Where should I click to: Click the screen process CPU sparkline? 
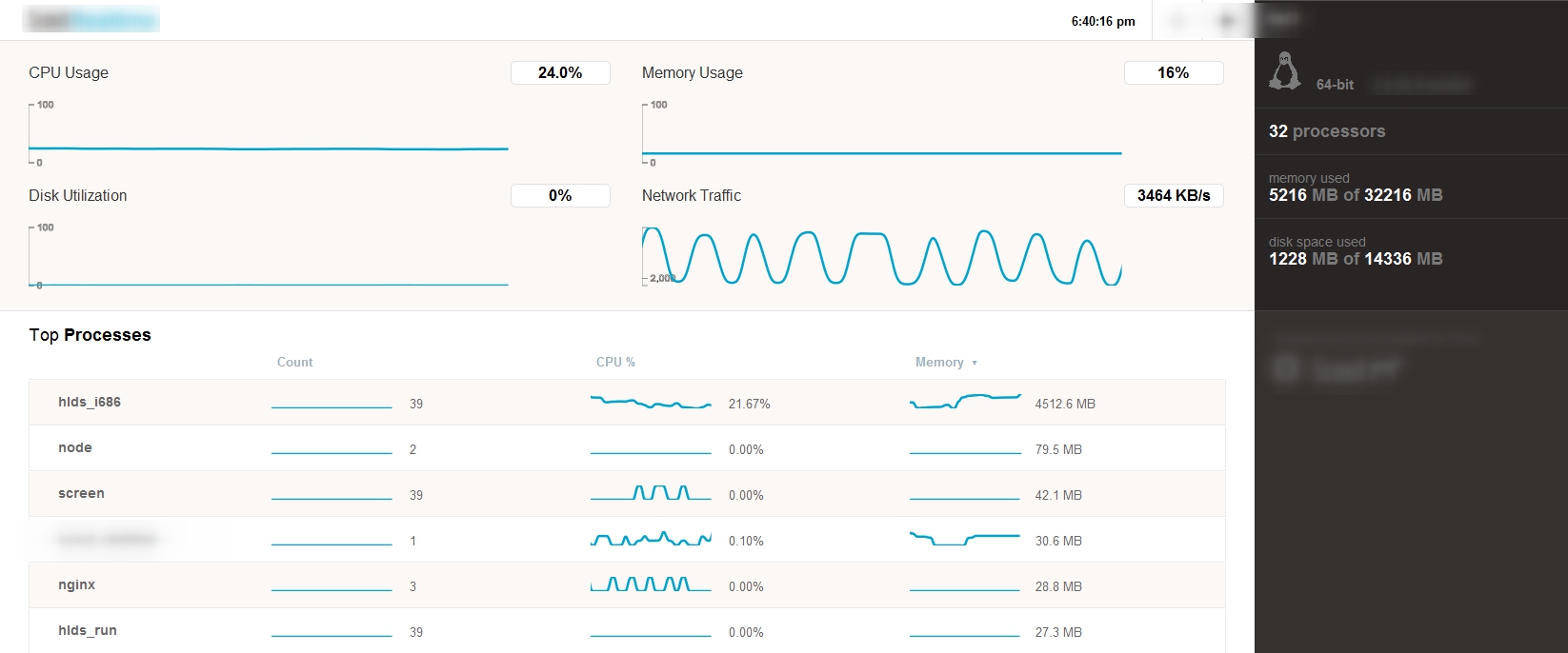coord(651,493)
